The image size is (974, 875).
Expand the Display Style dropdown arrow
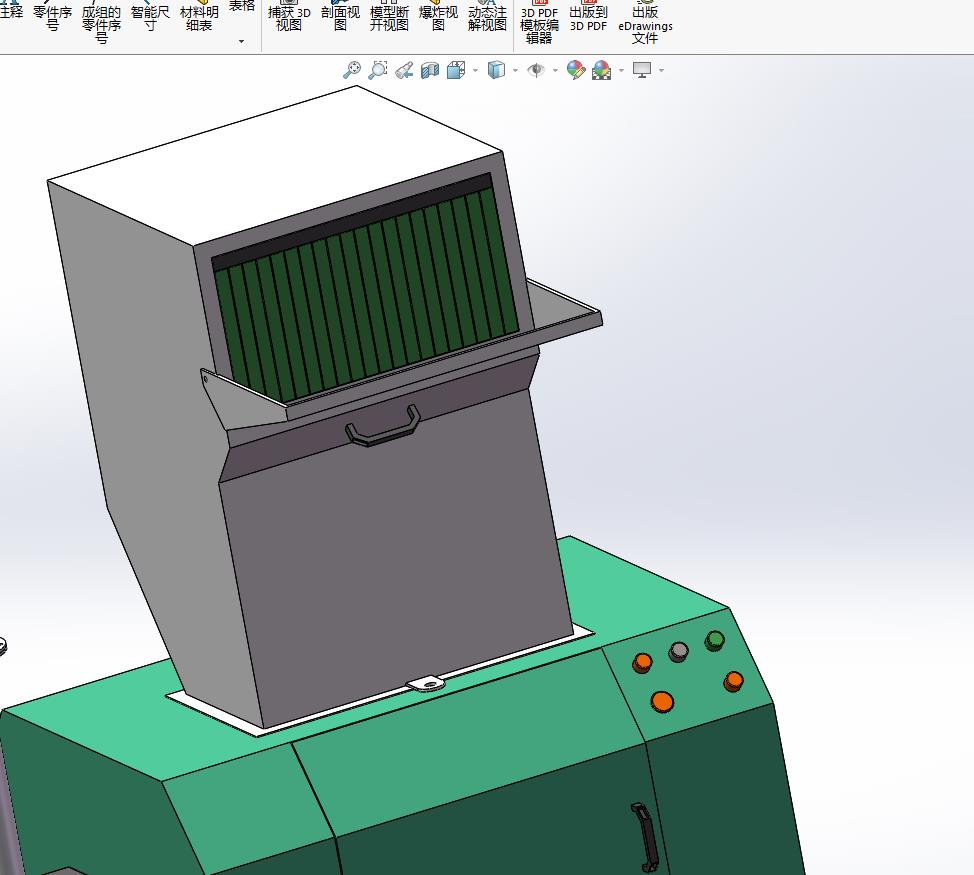coord(516,71)
